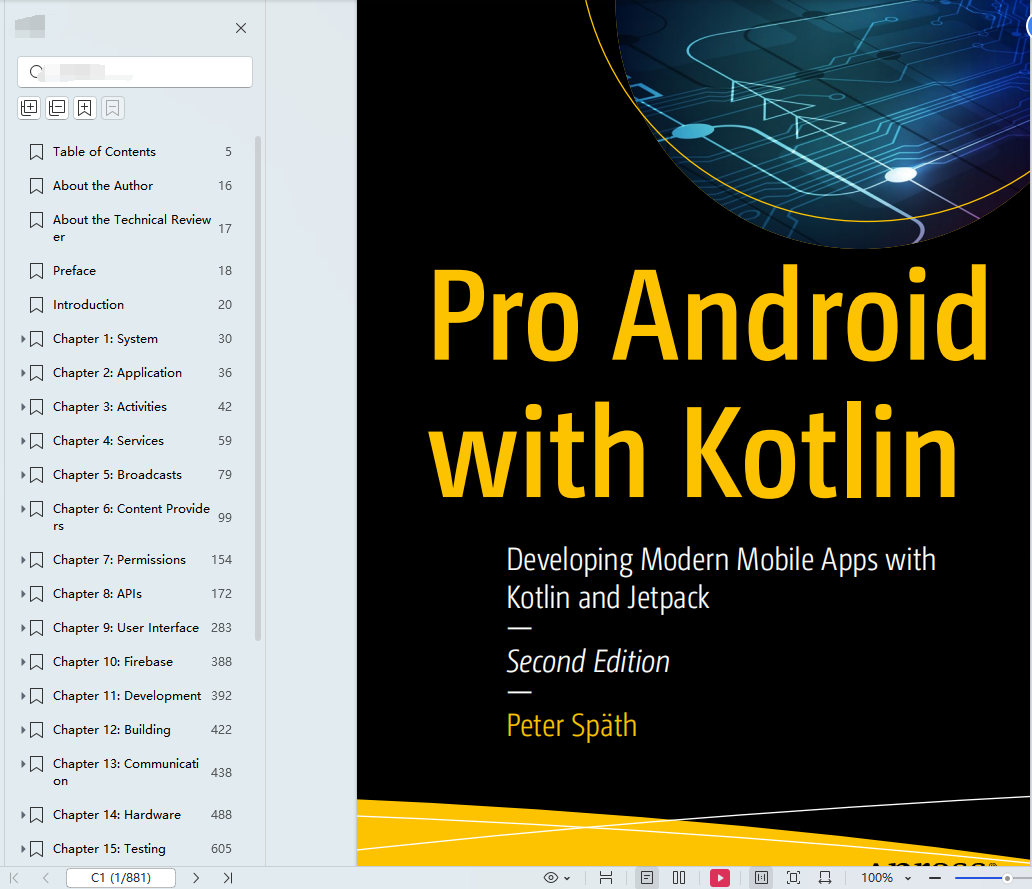Expand the Chapter 14: Hardware bookmark
This screenshot has width=1032, height=889.
[23, 815]
